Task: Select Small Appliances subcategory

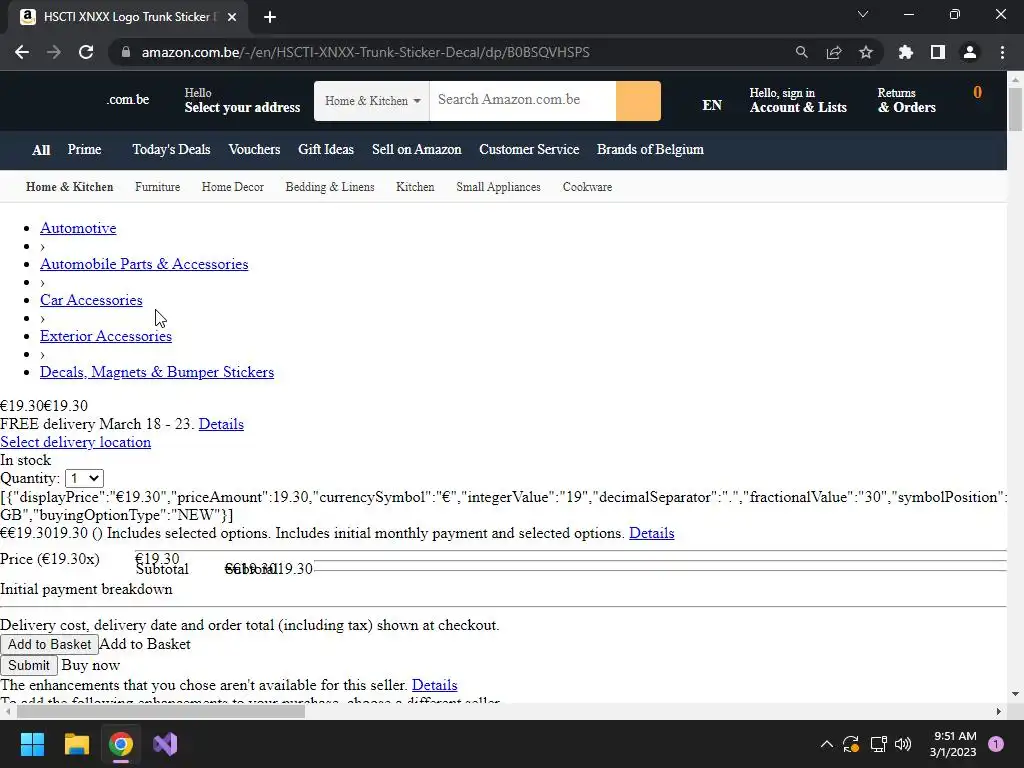Action: tap(498, 187)
